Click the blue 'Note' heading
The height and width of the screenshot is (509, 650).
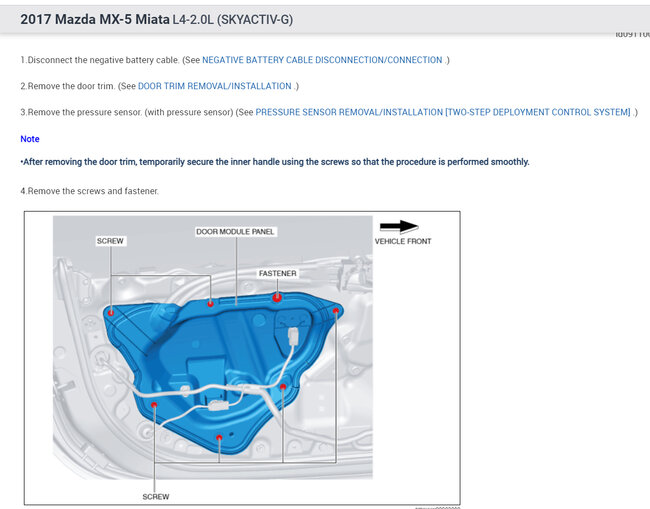(30, 139)
